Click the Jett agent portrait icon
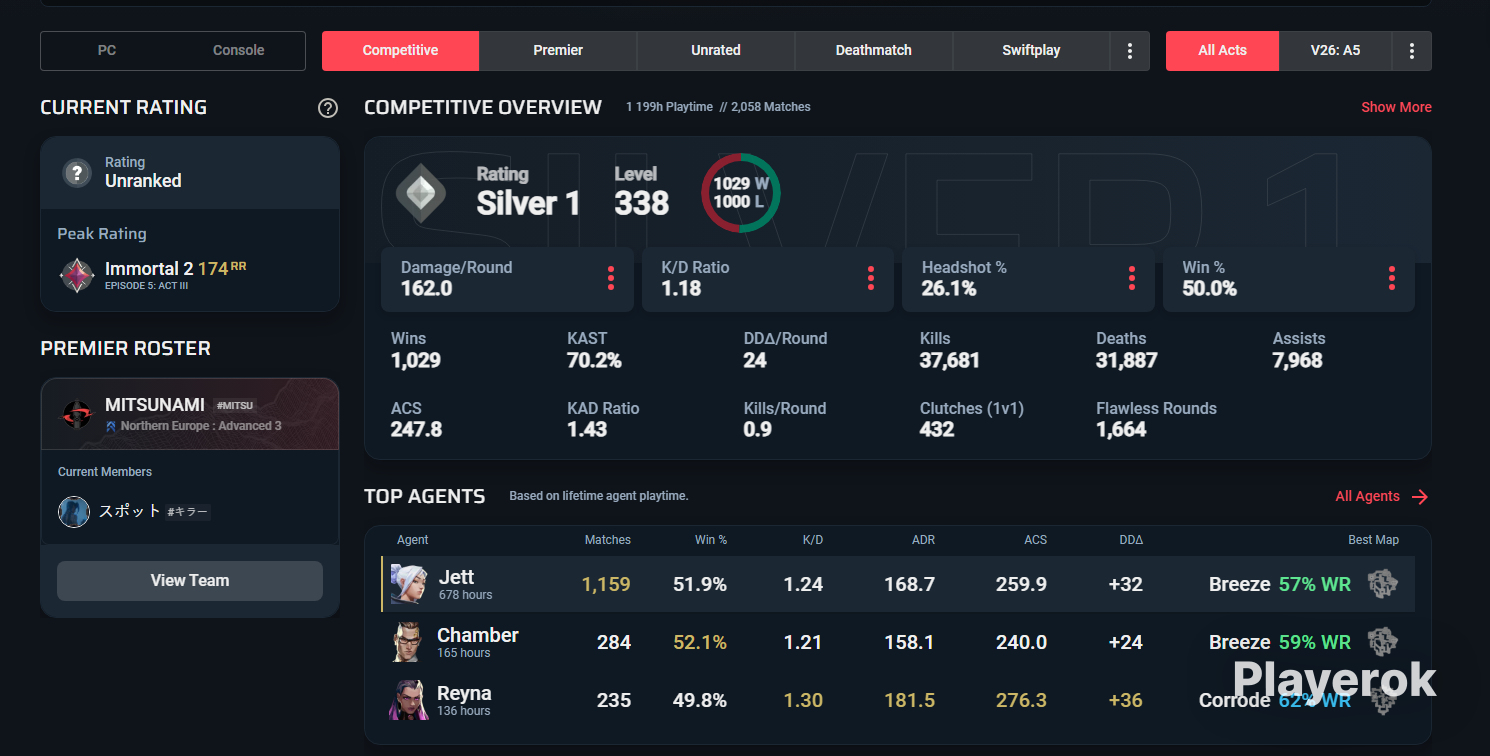Screen dimensions: 1490x756 (x=408, y=584)
